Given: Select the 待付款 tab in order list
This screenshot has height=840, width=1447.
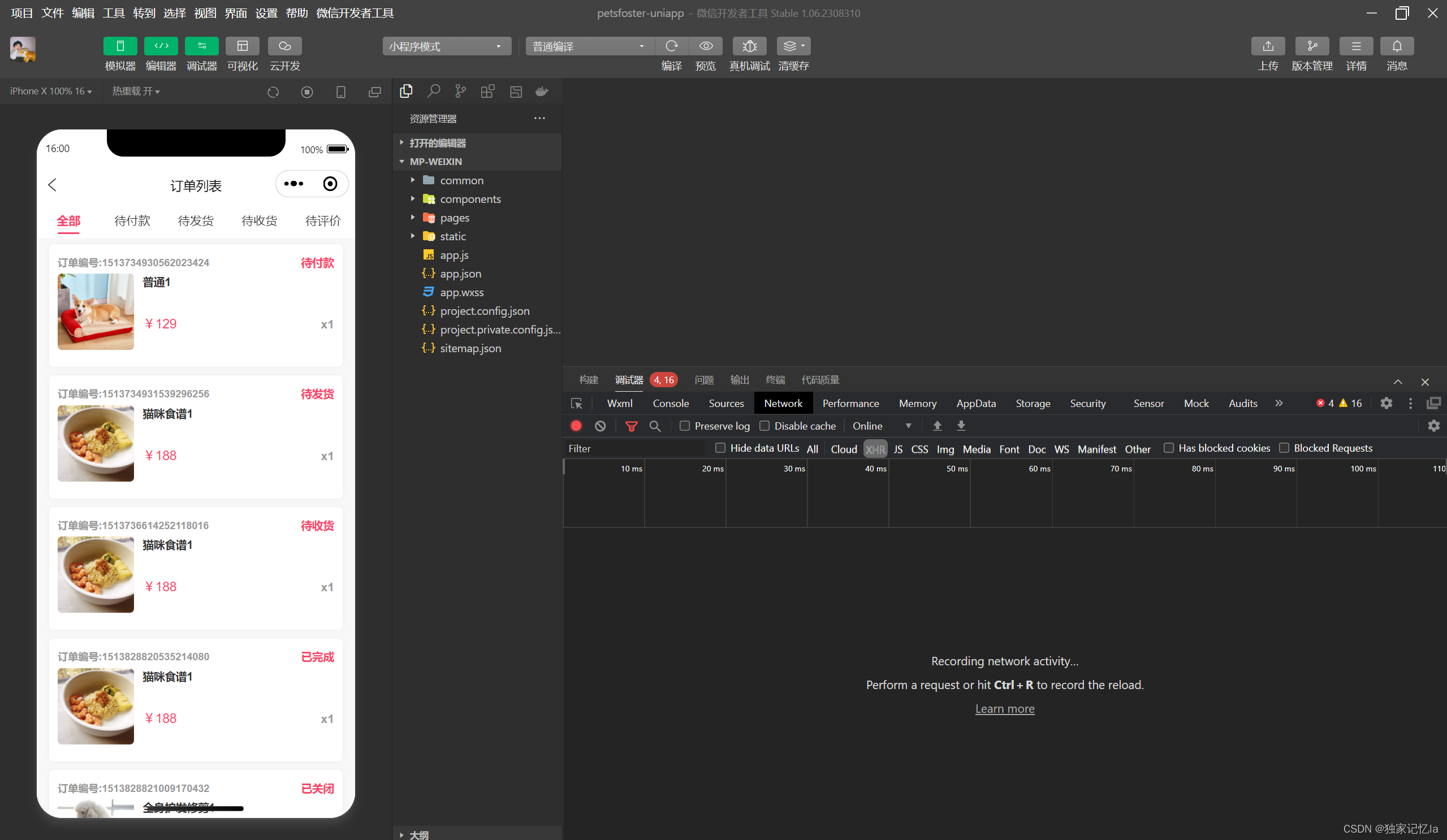Looking at the screenshot, I should (x=132, y=220).
